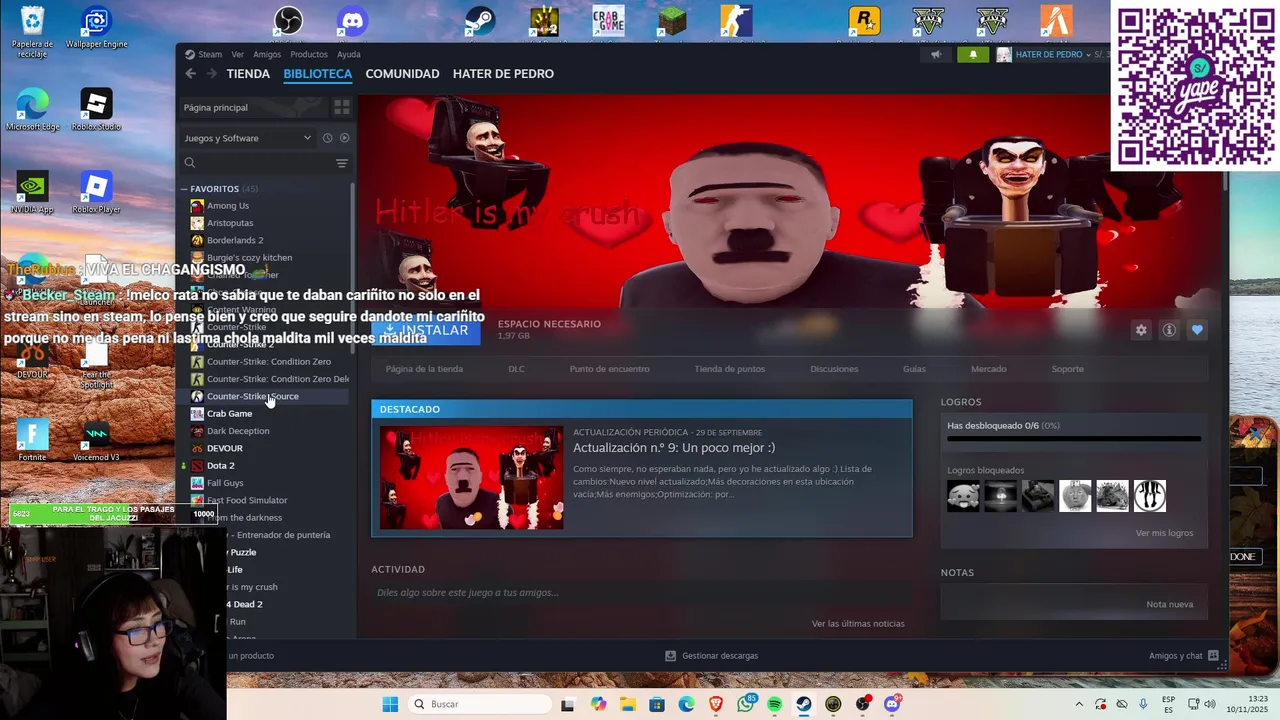This screenshot has width=1280, height=720.
Task: Toggle the favorite heart icon
Action: pyautogui.click(x=1197, y=330)
